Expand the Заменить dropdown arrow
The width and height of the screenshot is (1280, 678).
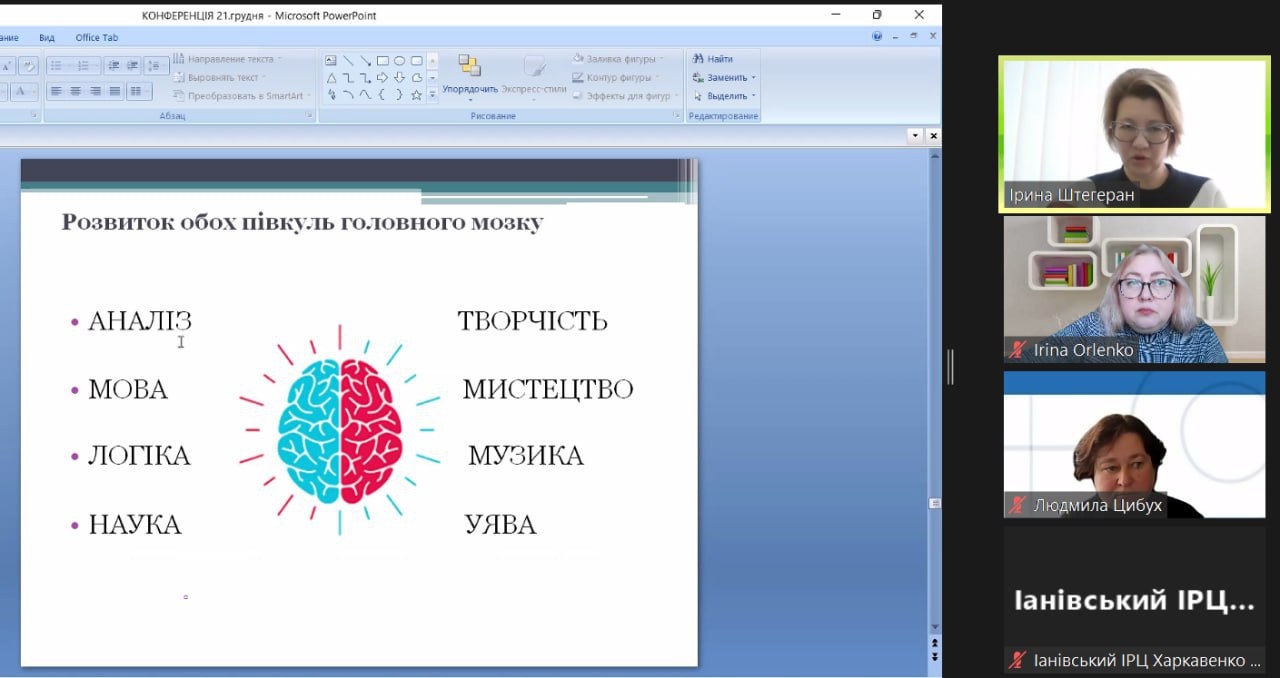tap(753, 78)
